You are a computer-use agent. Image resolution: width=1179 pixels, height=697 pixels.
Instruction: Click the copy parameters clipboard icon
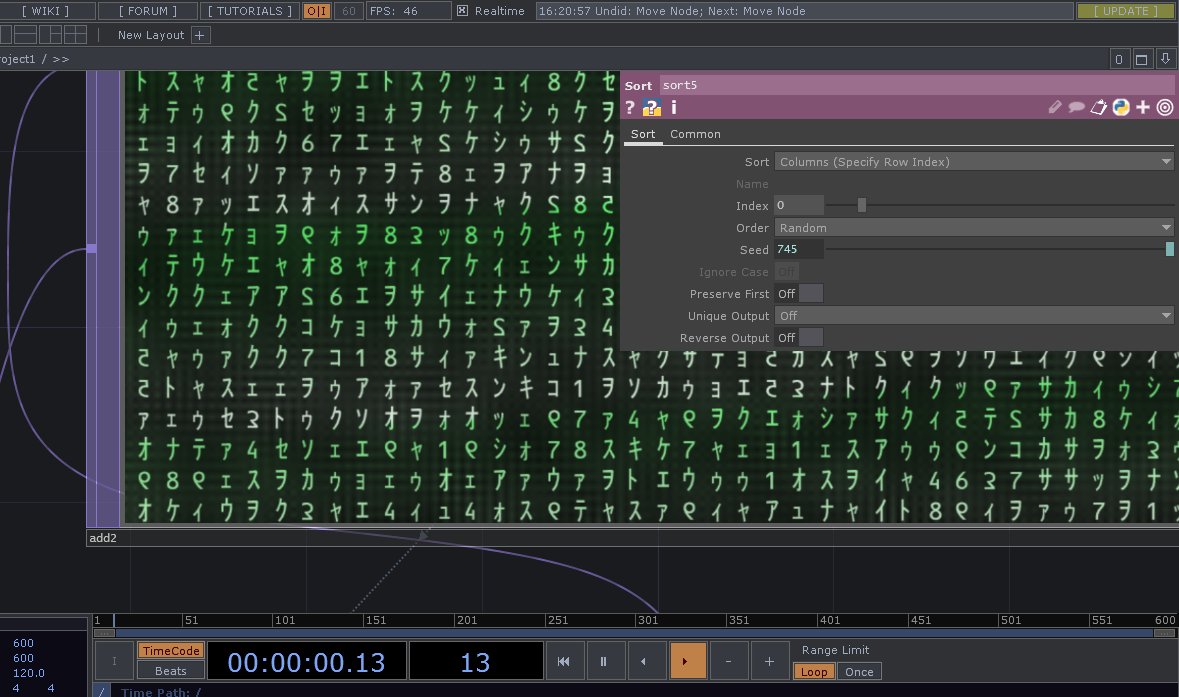pyautogui.click(x=1099, y=108)
